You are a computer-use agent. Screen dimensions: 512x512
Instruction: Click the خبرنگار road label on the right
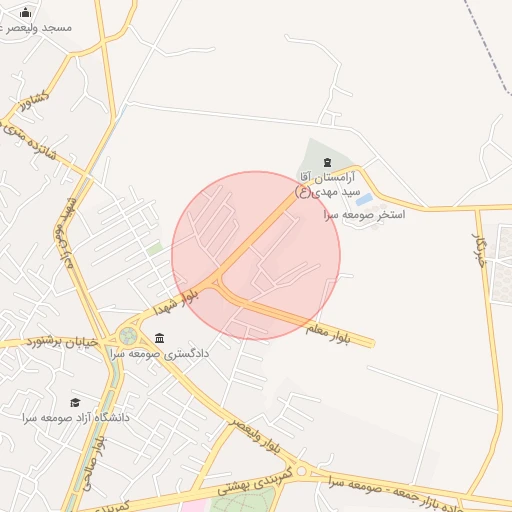pyautogui.click(x=479, y=250)
